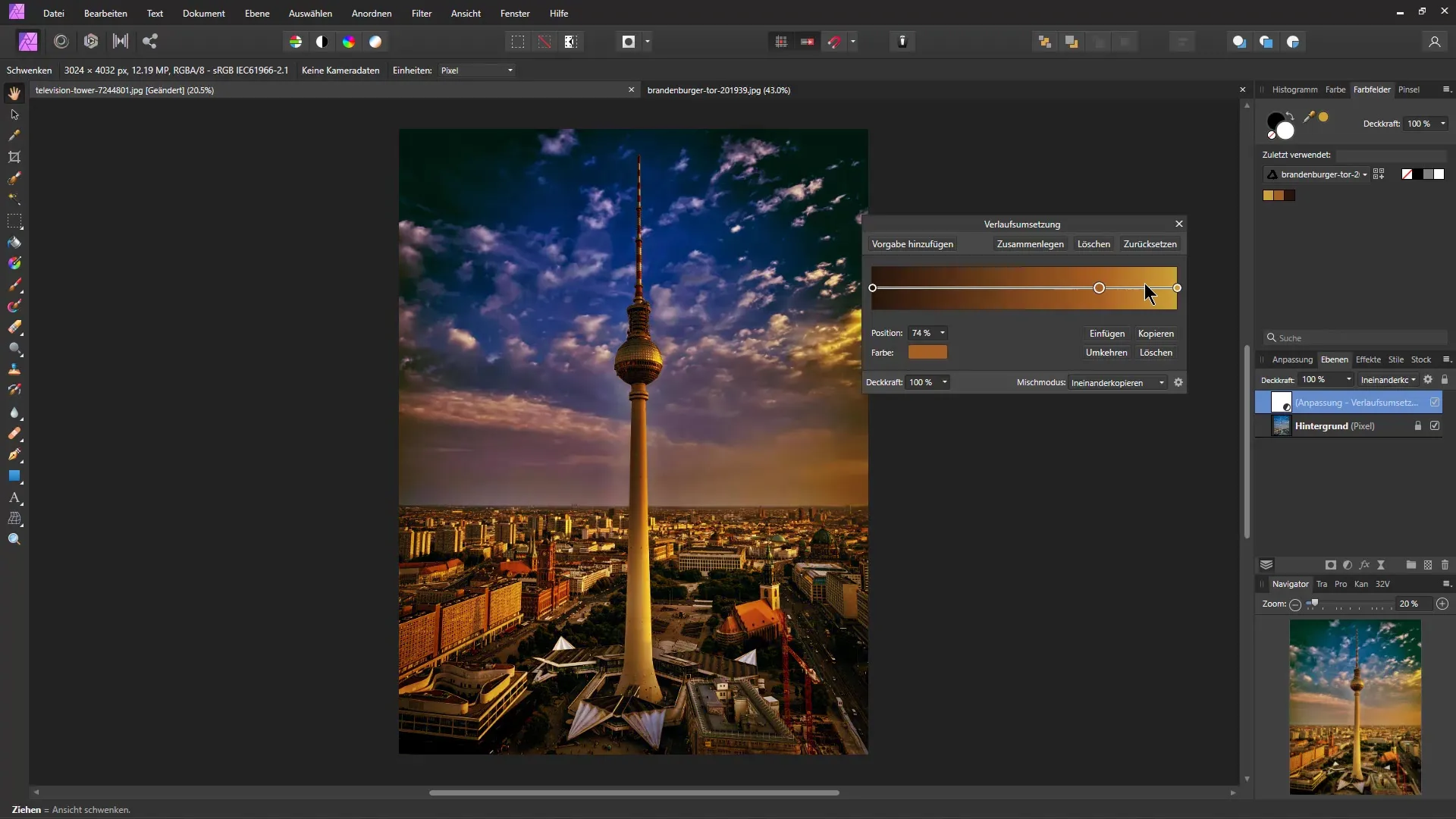
Task: Switch to the Develop Persona icon
Action: pos(91,42)
